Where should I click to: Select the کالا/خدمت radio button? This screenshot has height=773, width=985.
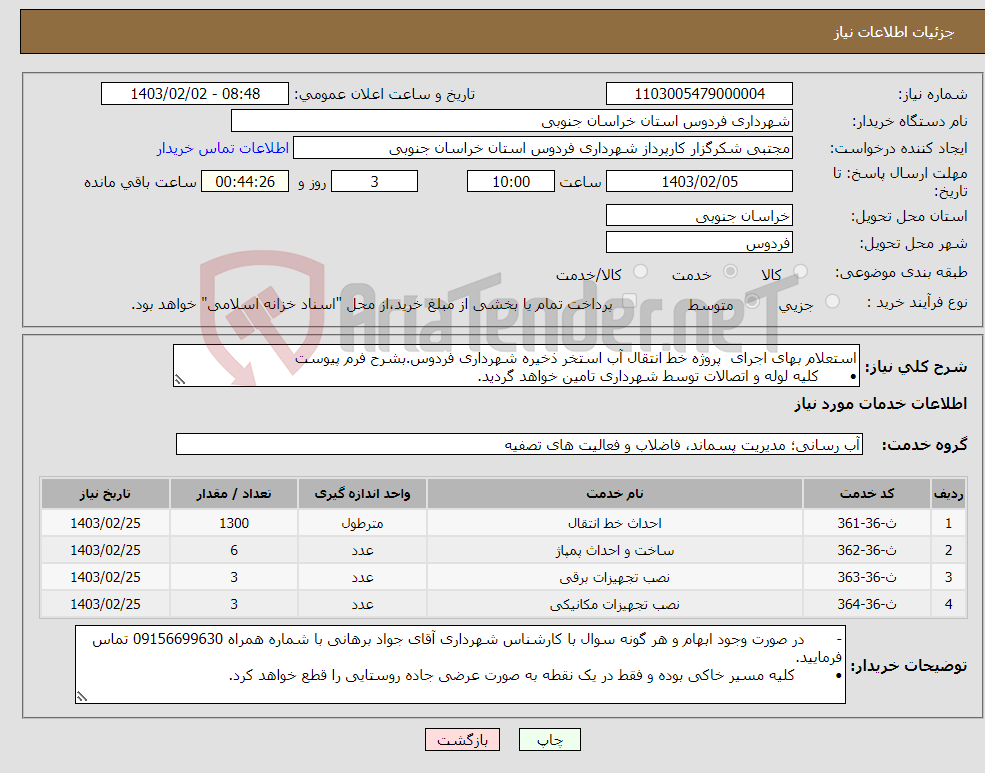click(x=640, y=271)
